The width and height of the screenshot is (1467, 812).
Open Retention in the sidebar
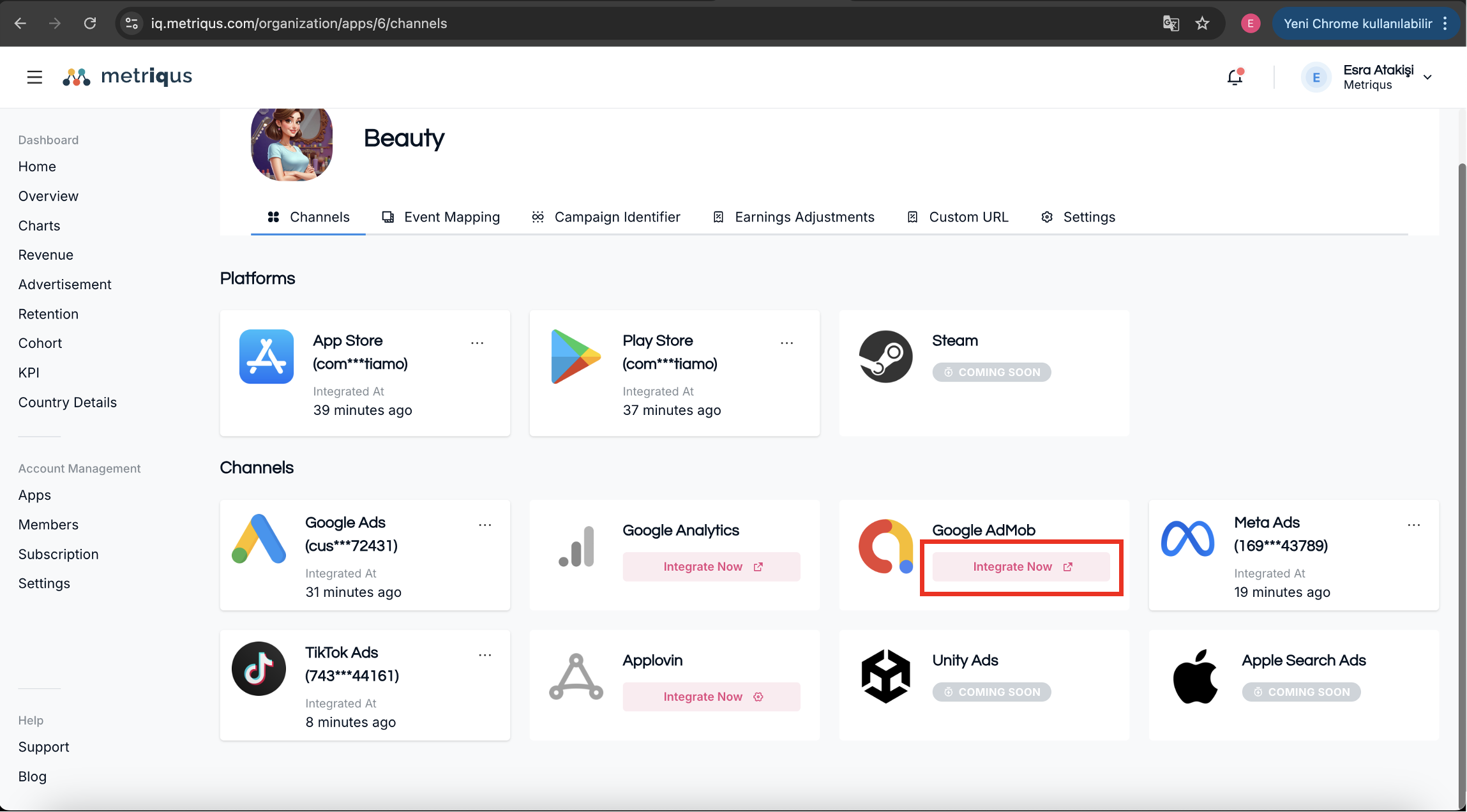click(49, 314)
